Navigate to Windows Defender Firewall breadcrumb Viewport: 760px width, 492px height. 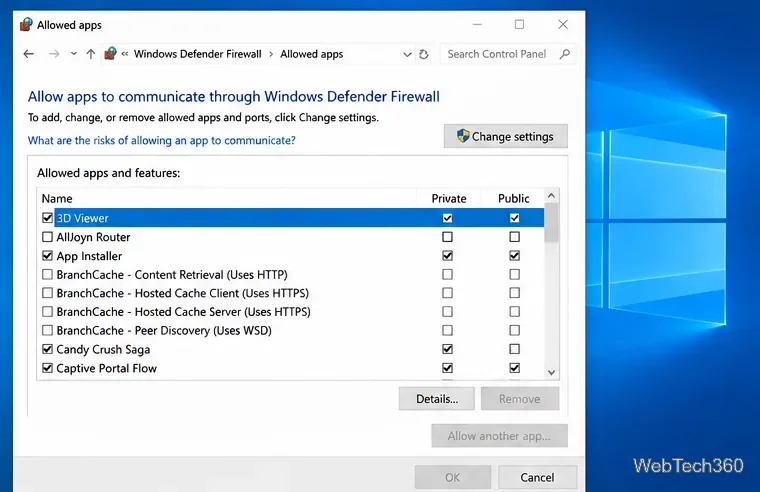coord(197,54)
